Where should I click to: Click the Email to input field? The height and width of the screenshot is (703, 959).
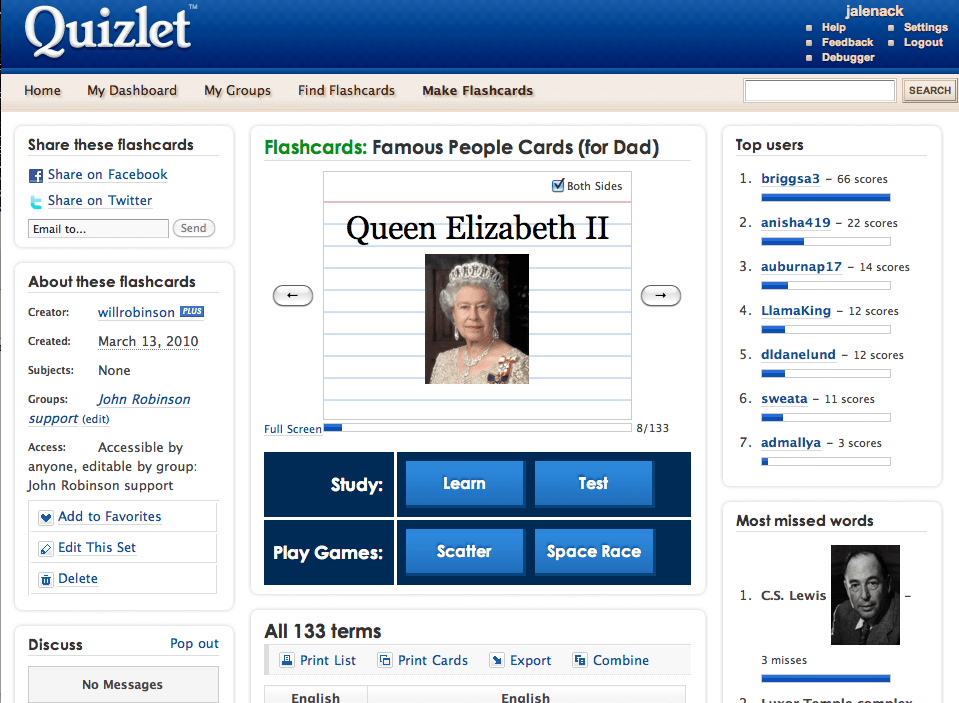pyautogui.click(x=98, y=229)
